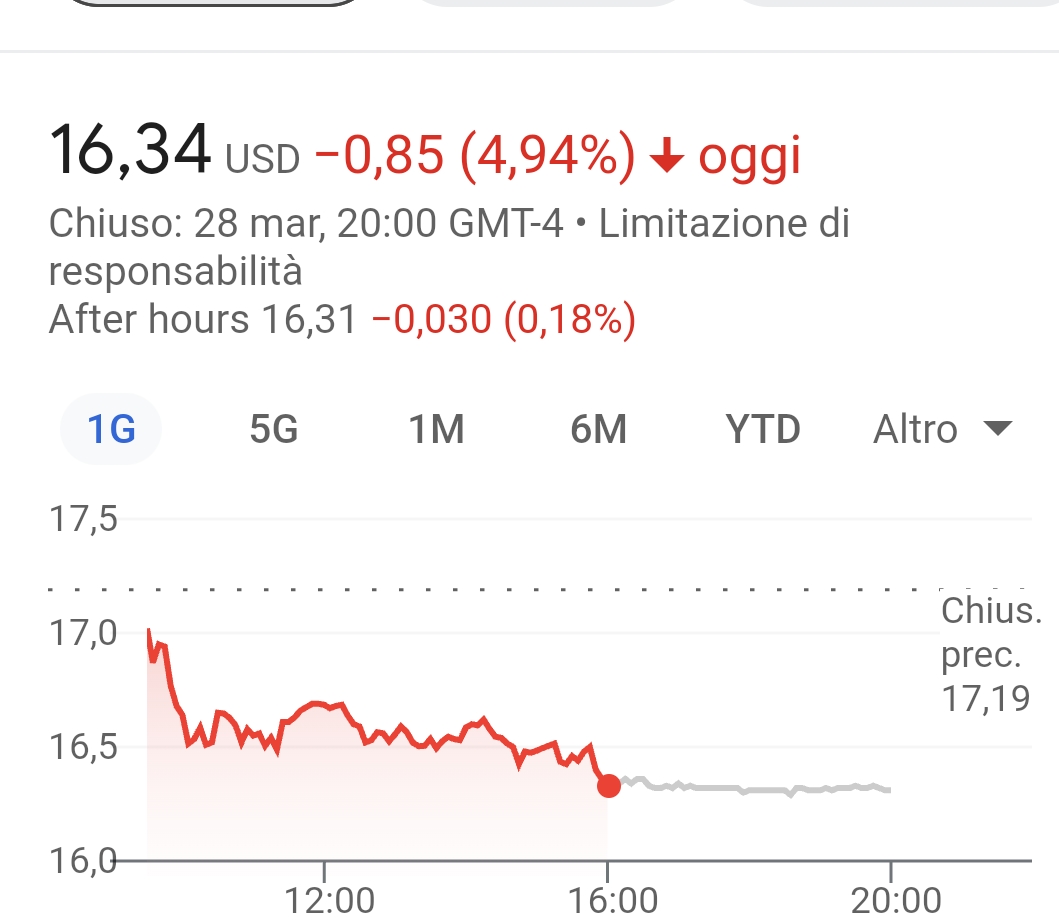Click the 17,5 price axis label

point(83,519)
